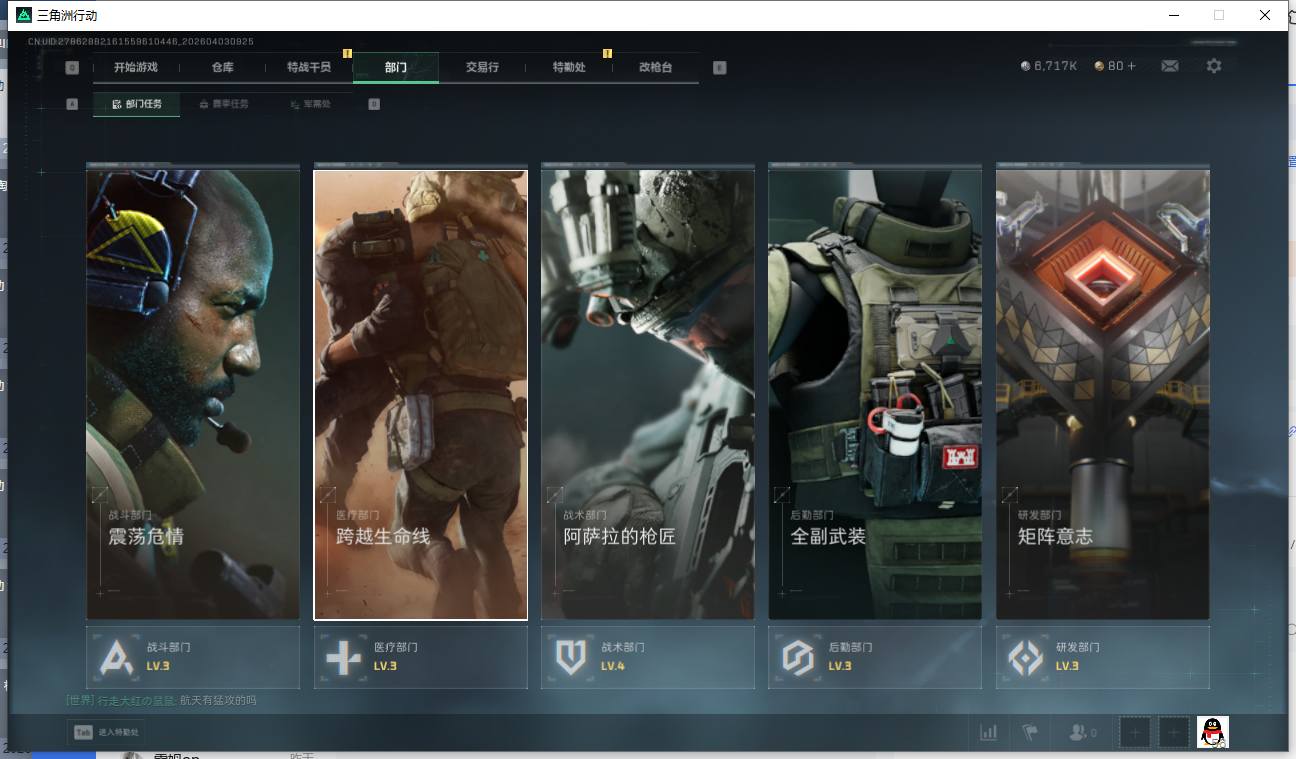Image resolution: width=1296 pixels, height=759 pixels.
Task: Open the 矩阵意志 mission card
Action: click(1102, 394)
